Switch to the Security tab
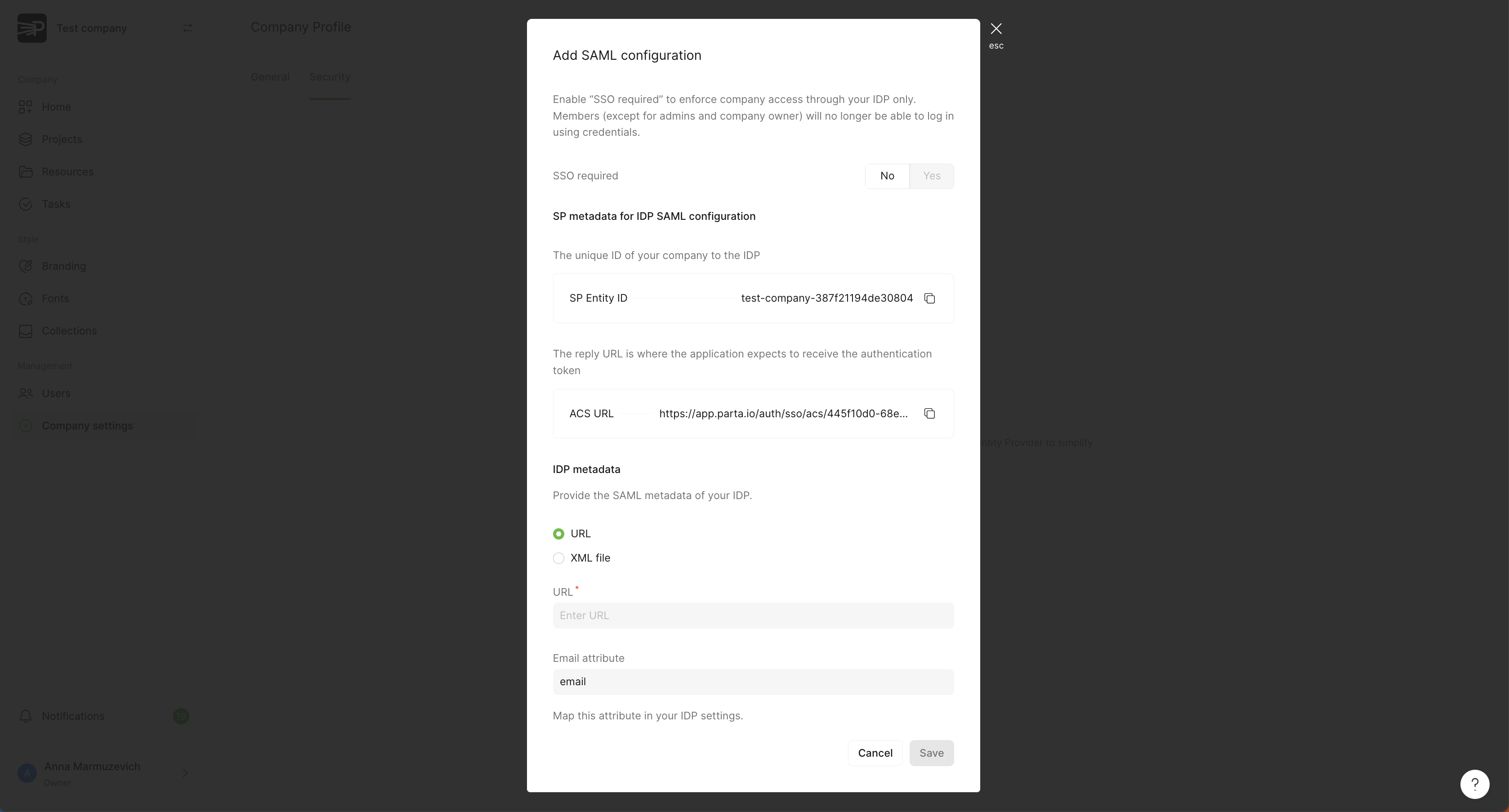This screenshot has height=812, width=1509. pyautogui.click(x=330, y=77)
